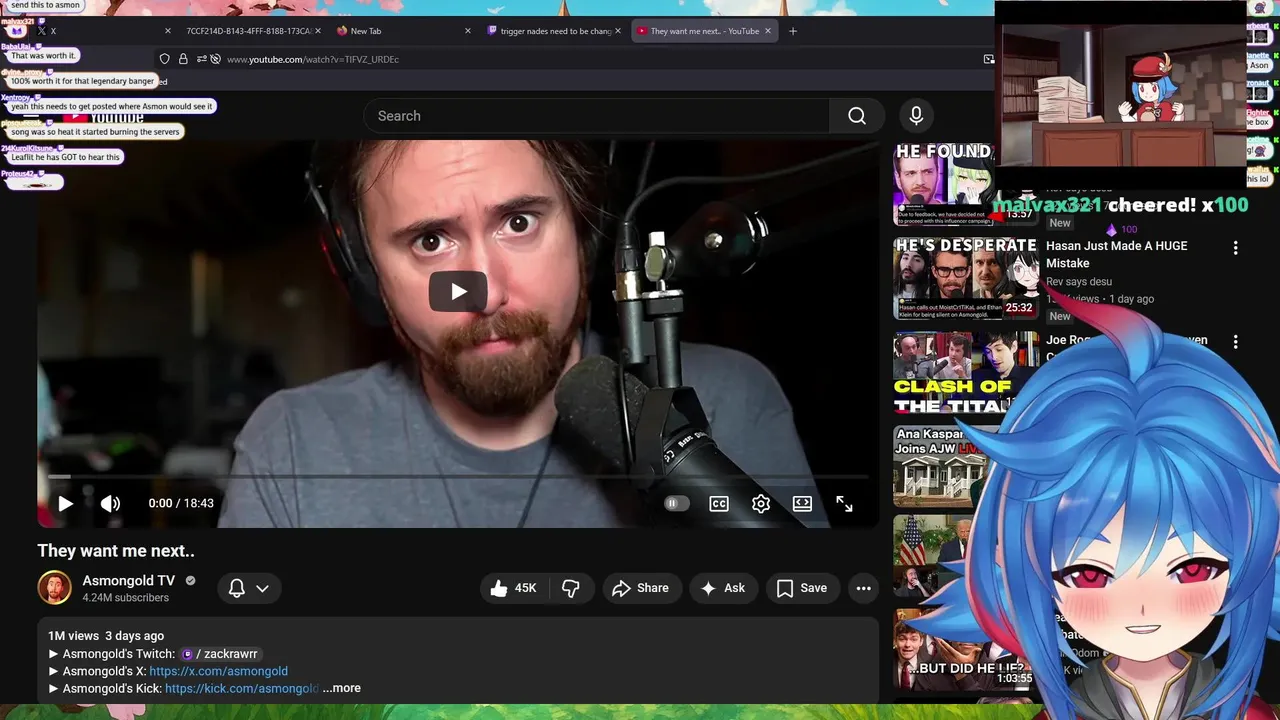1280x720 pixels.
Task: Click the 0:00 / 18:43 time display
Action: pyautogui.click(x=181, y=503)
